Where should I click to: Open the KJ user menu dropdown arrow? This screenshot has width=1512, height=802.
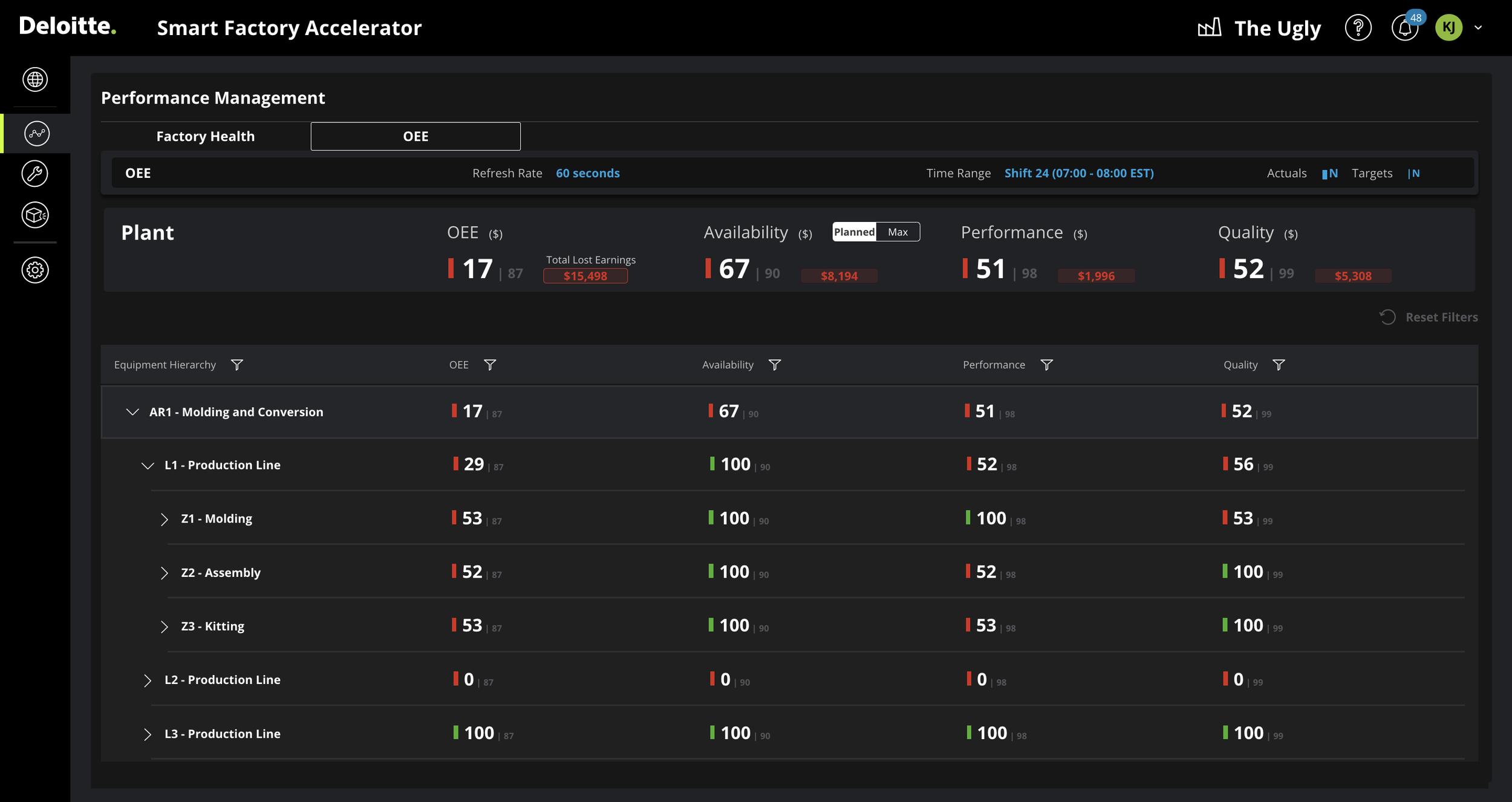click(x=1478, y=28)
